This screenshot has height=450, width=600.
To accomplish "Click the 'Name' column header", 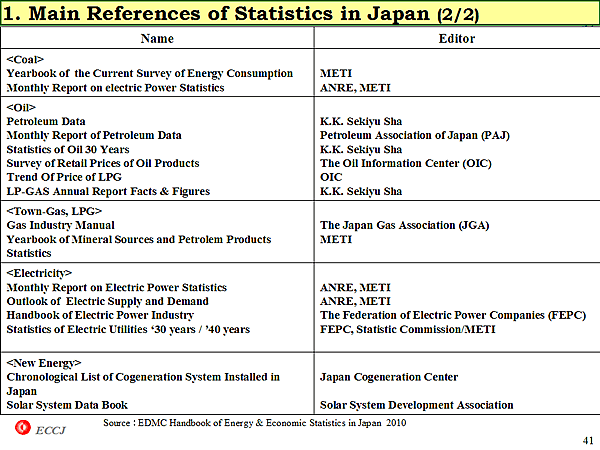I will (157, 39).
